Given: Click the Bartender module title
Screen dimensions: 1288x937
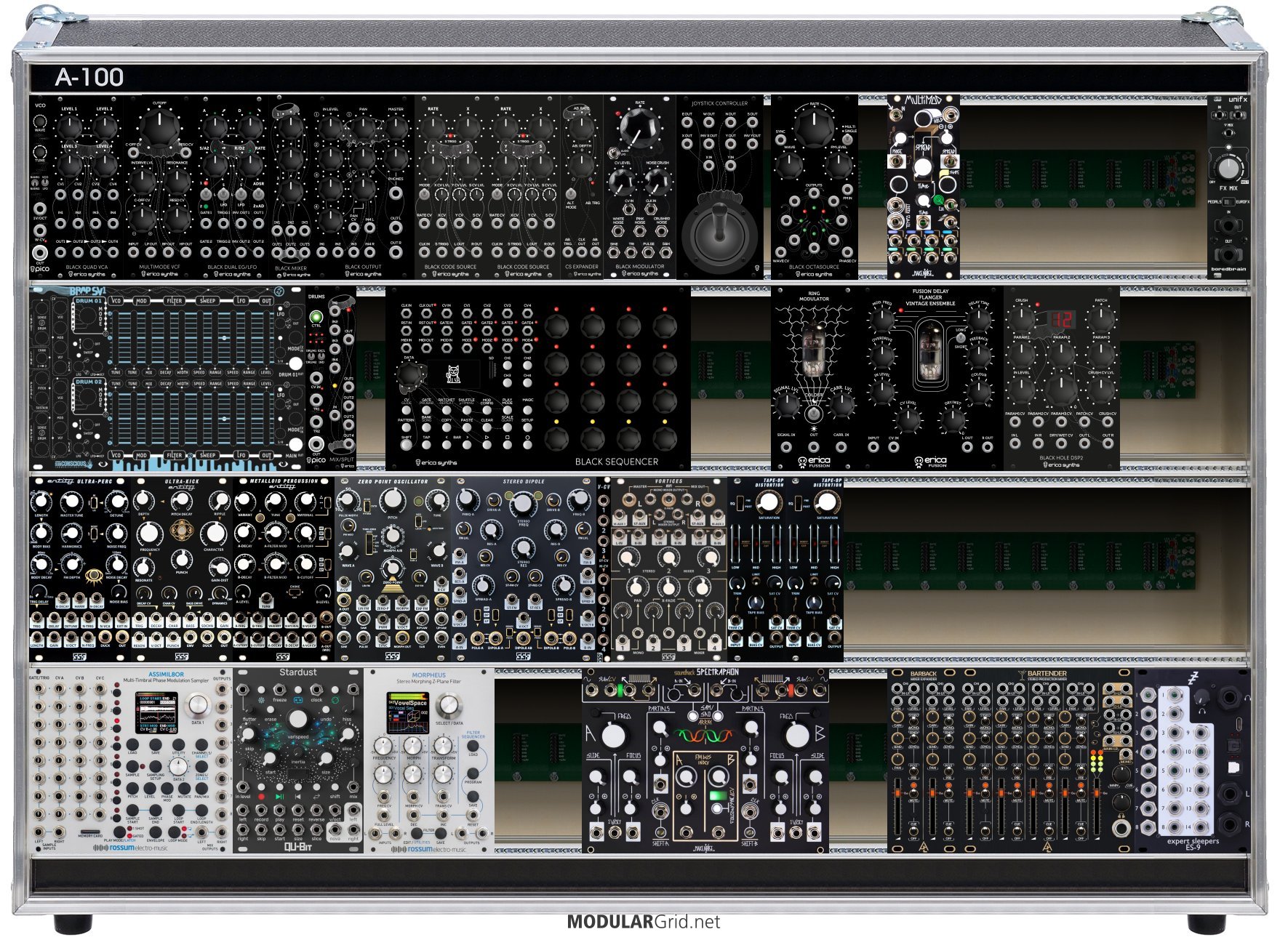Looking at the screenshot, I should tap(1047, 674).
